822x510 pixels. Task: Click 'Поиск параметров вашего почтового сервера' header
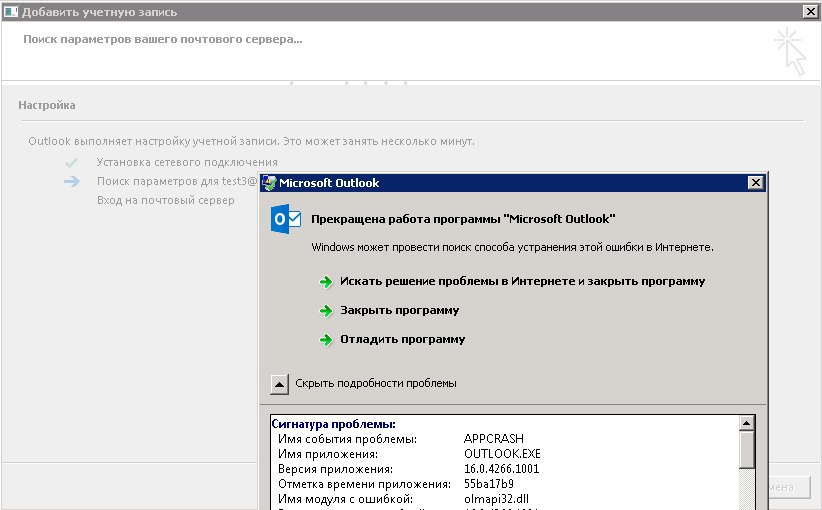pyautogui.click(x=163, y=39)
